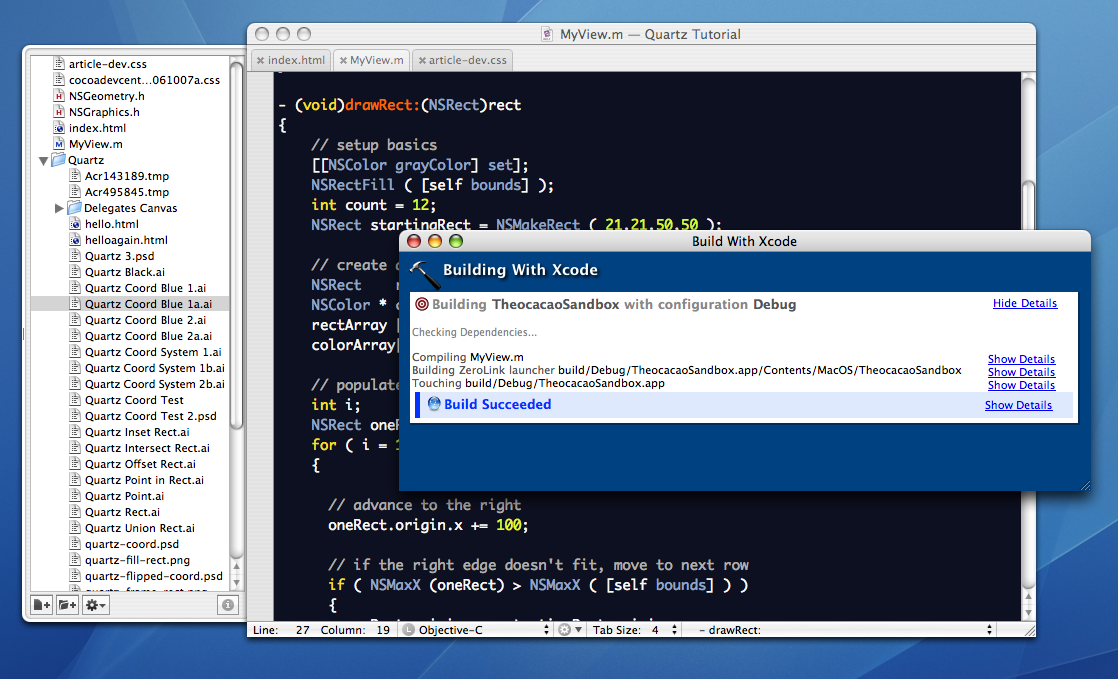
Task: Open the gear action menu in drawer
Action: click(x=95, y=605)
